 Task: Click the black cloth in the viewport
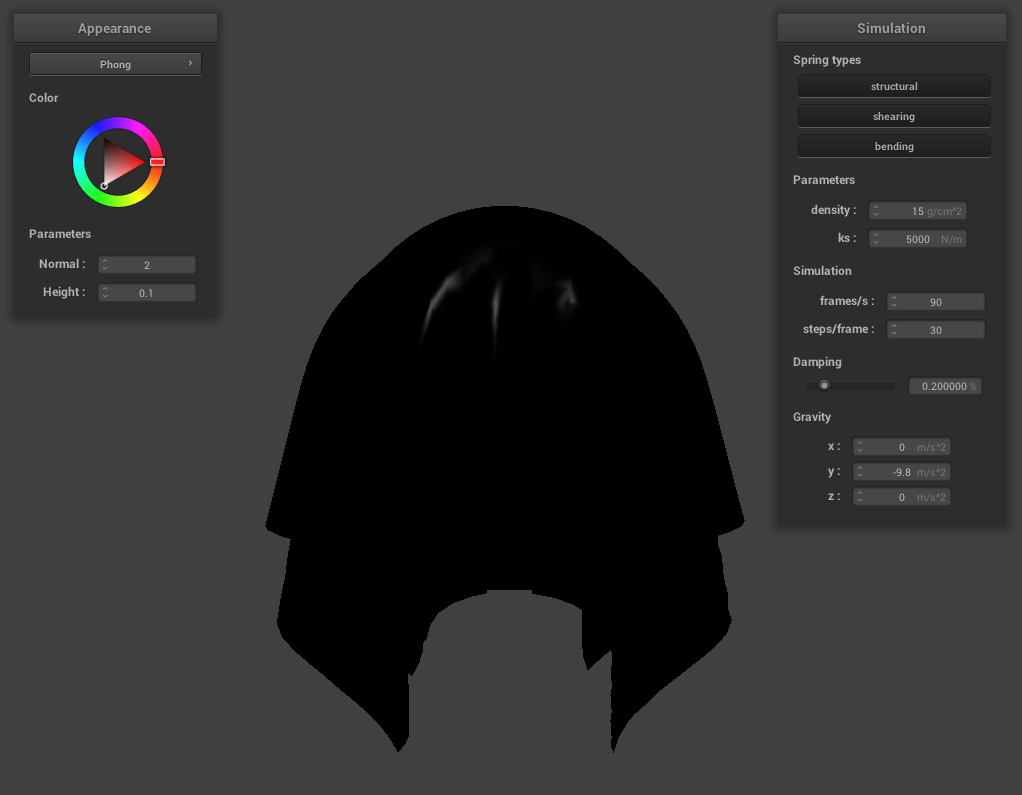[x=505, y=456]
